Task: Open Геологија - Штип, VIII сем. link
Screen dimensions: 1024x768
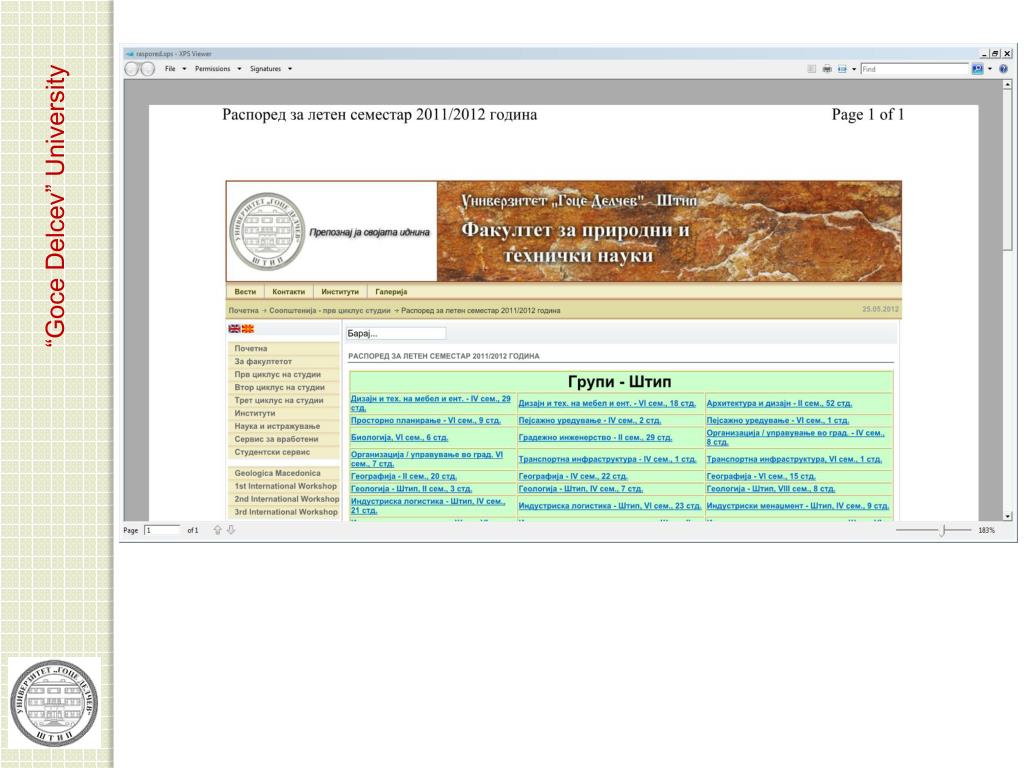Action: (x=771, y=489)
